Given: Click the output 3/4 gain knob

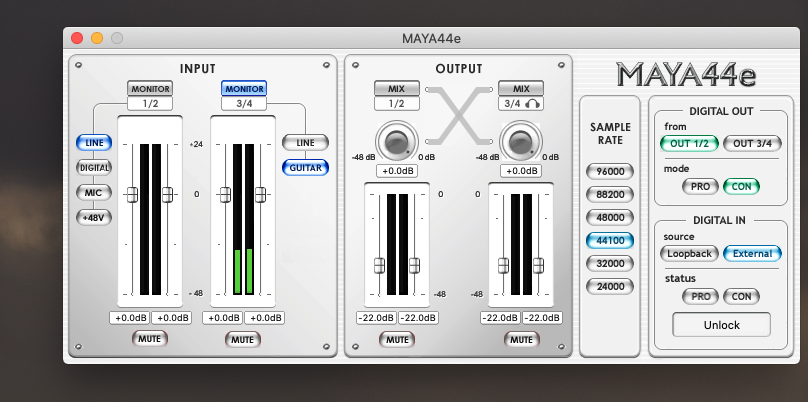Looking at the screenshot, I should [x=520, y=141].
